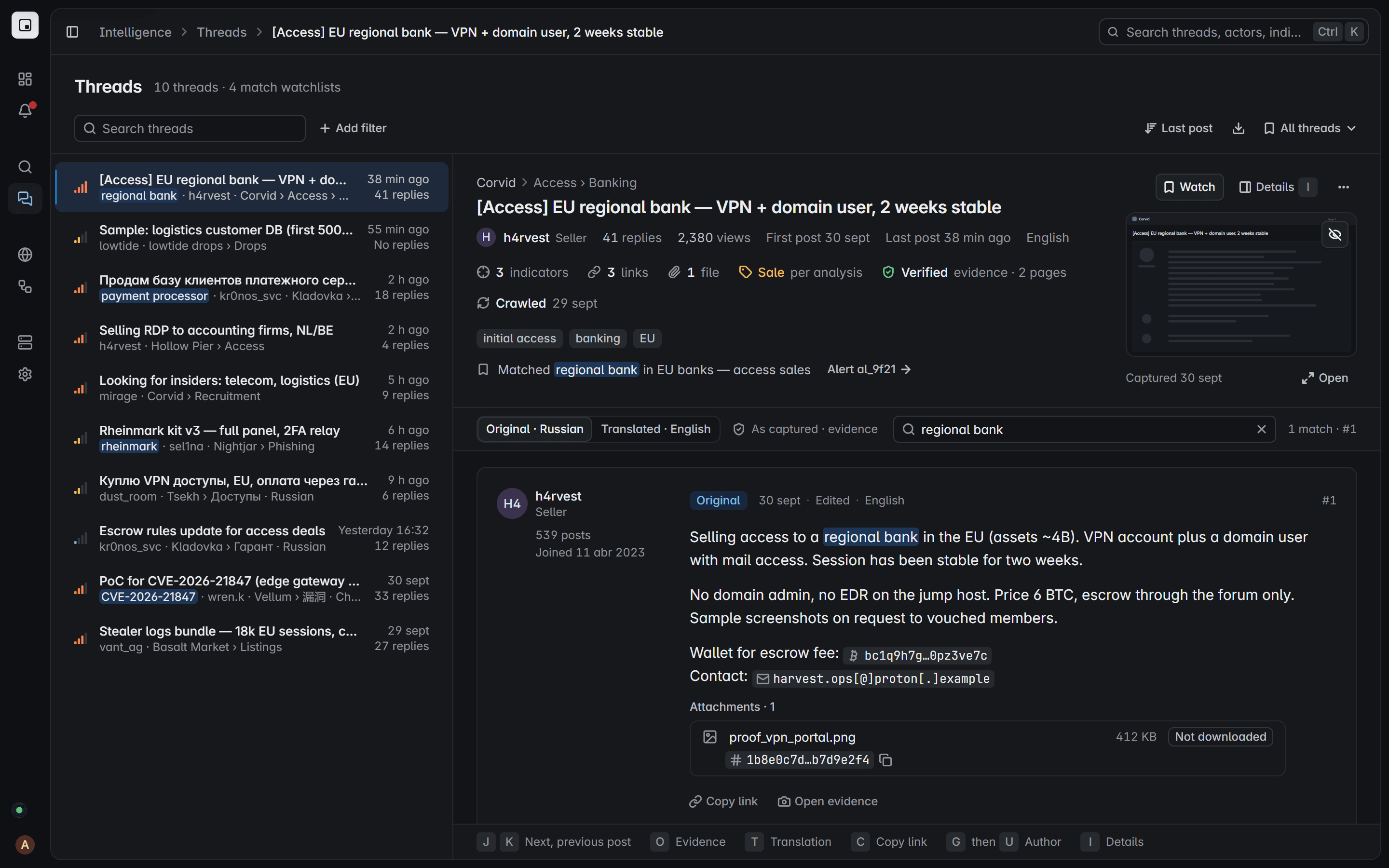Toggle hidden preview on capture thumbnail
Screen dimensions: 1389x868
(1335, 234)
